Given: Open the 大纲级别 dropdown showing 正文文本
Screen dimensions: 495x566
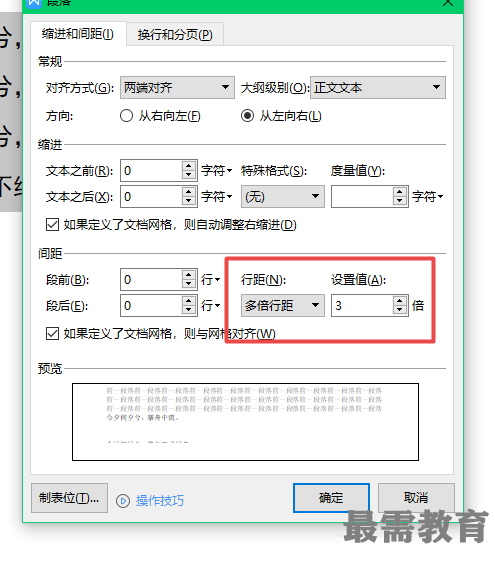Looking at the screenshot, I should point(378,87).
